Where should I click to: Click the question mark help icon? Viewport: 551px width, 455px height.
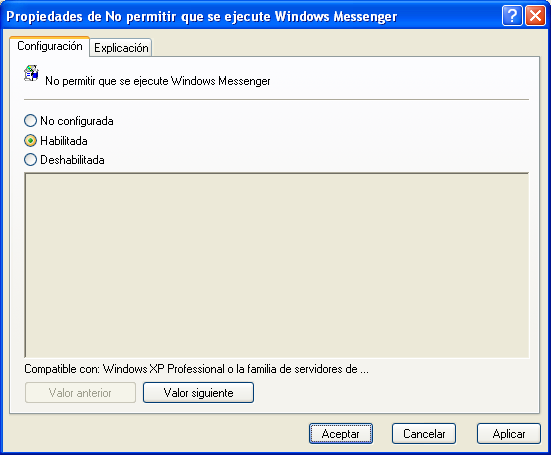click(x=512, y=16)
